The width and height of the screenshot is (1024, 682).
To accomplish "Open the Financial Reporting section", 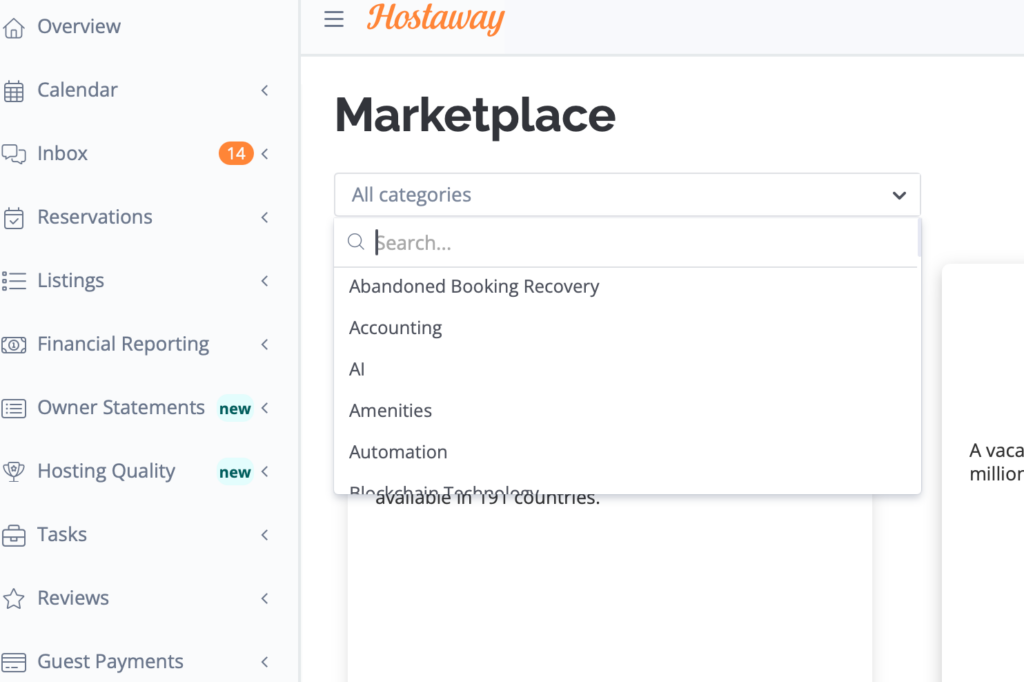I will [123, 344].
